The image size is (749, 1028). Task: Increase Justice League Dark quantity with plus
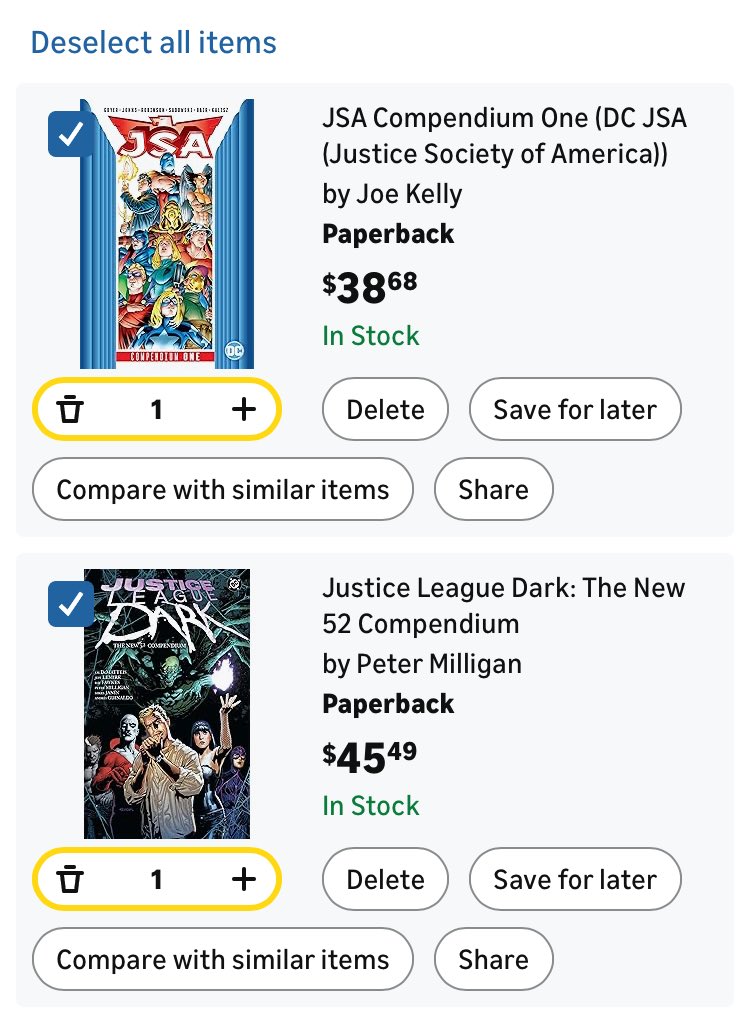pyautogui.click(x=244, y=880)
